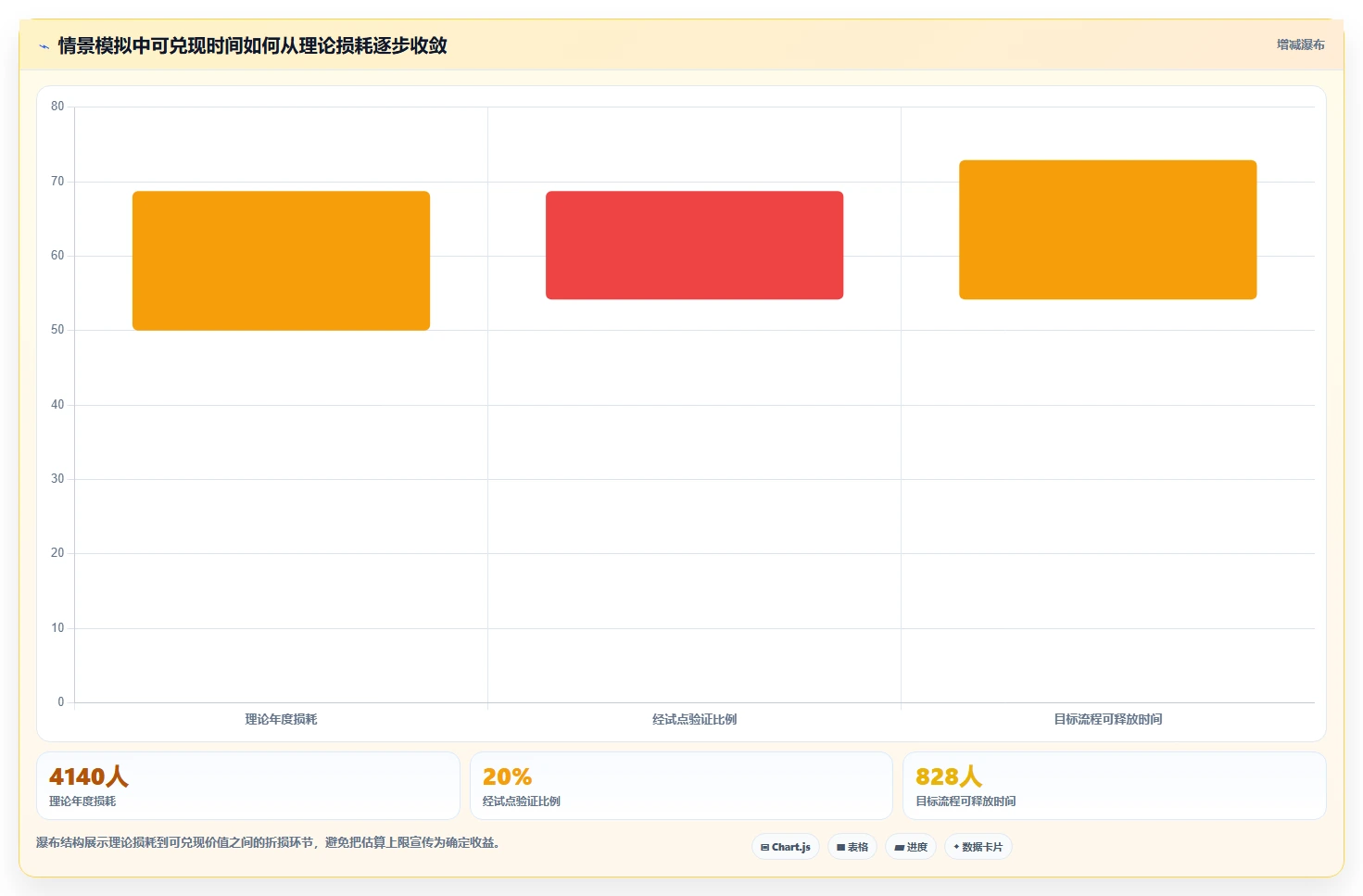1363x896 pixels.
Task: Click the 增减瀑布 label in header
Action: [x=1300, y=44]
